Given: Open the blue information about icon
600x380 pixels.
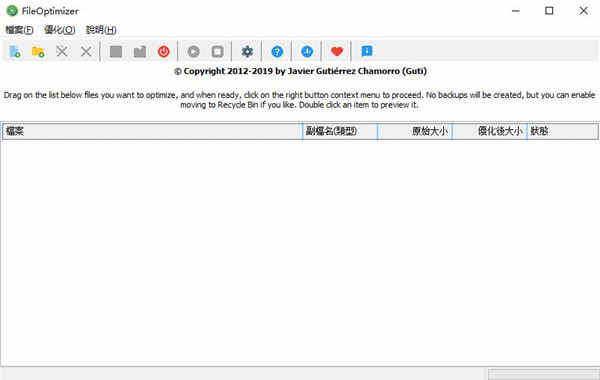Looking at the screenshot, I should coord(367,51).
